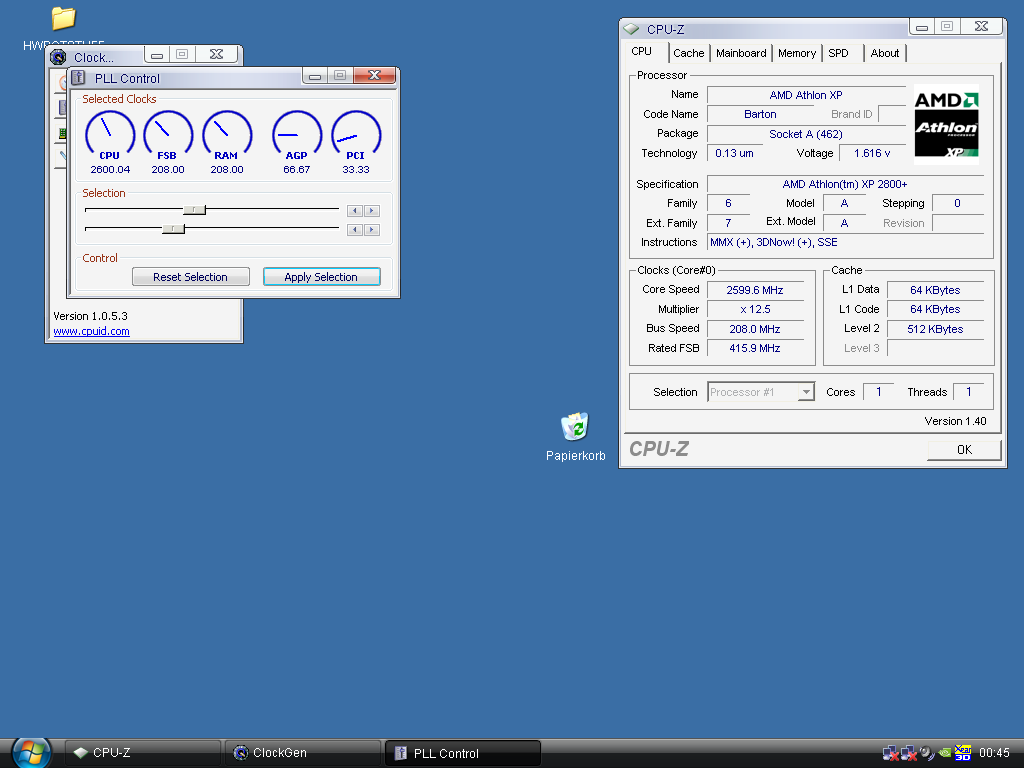This screenshot has height=768, width=1024.
Task: Switch to the Memory tab
Action: (x=797, y=53)
